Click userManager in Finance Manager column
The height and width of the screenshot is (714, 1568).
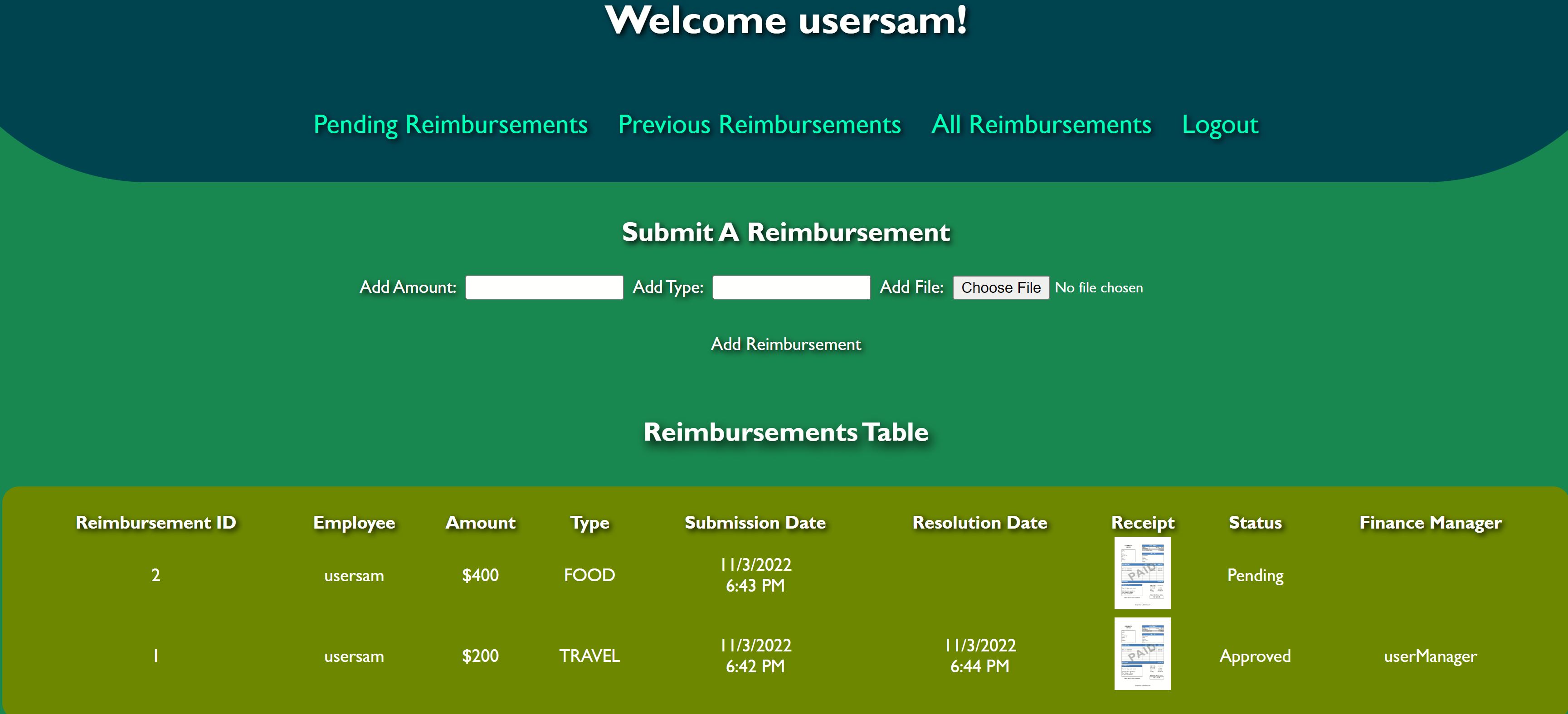tap(1430, 656)
